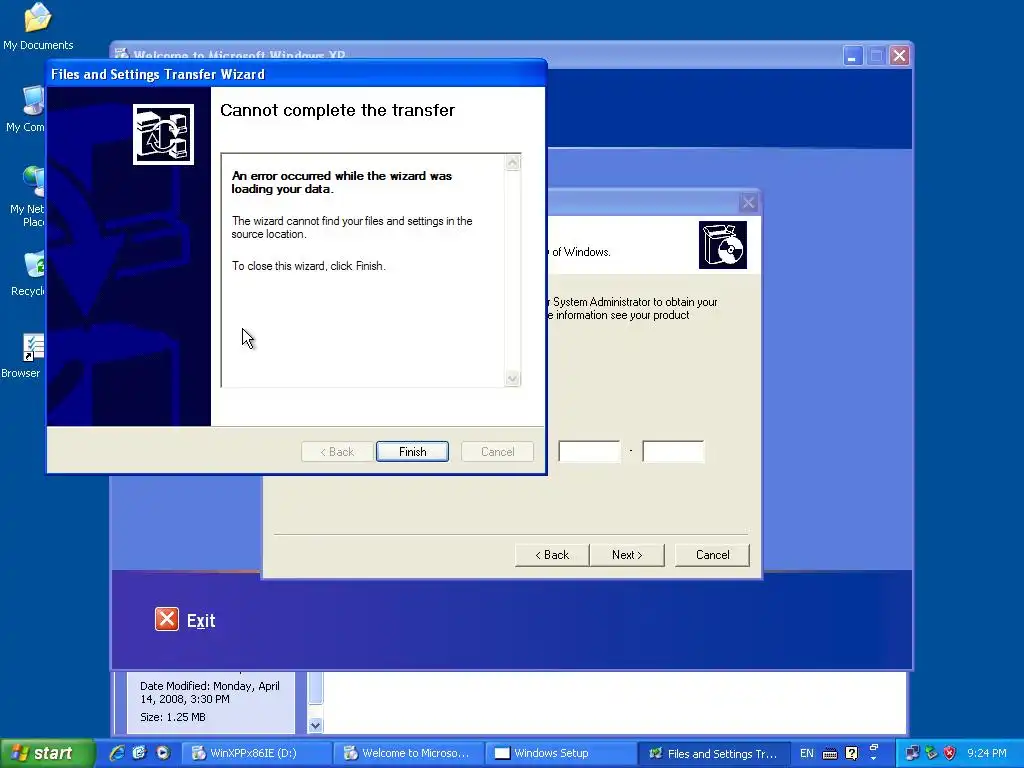Click the transfer wizard computers icon
This screenshot has height=768, width=1024.
click(x=163, y=135)
